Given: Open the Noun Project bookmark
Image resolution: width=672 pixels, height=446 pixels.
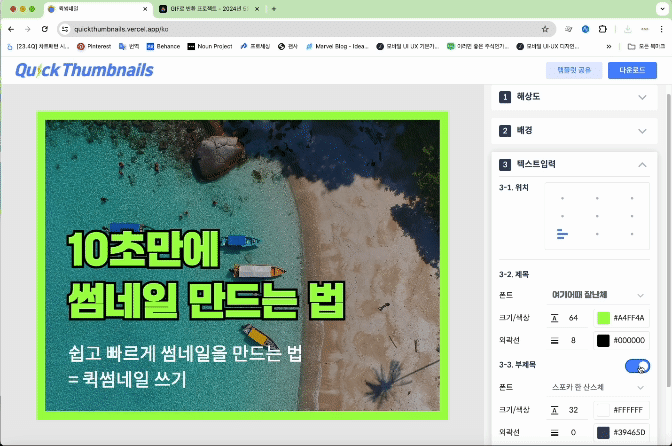Looking at the screenshot, I should (210, 46).
